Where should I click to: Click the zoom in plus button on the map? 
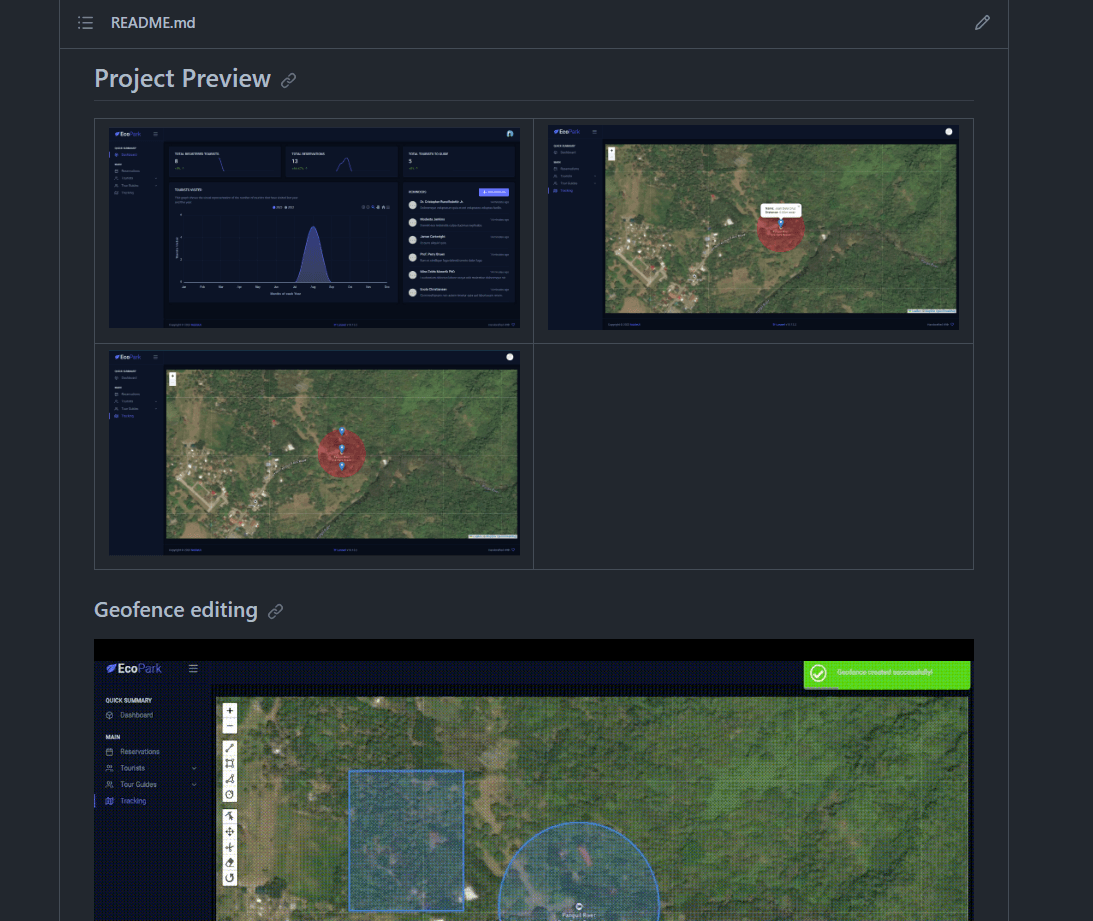pyautogui.click(x=230, y=711)
